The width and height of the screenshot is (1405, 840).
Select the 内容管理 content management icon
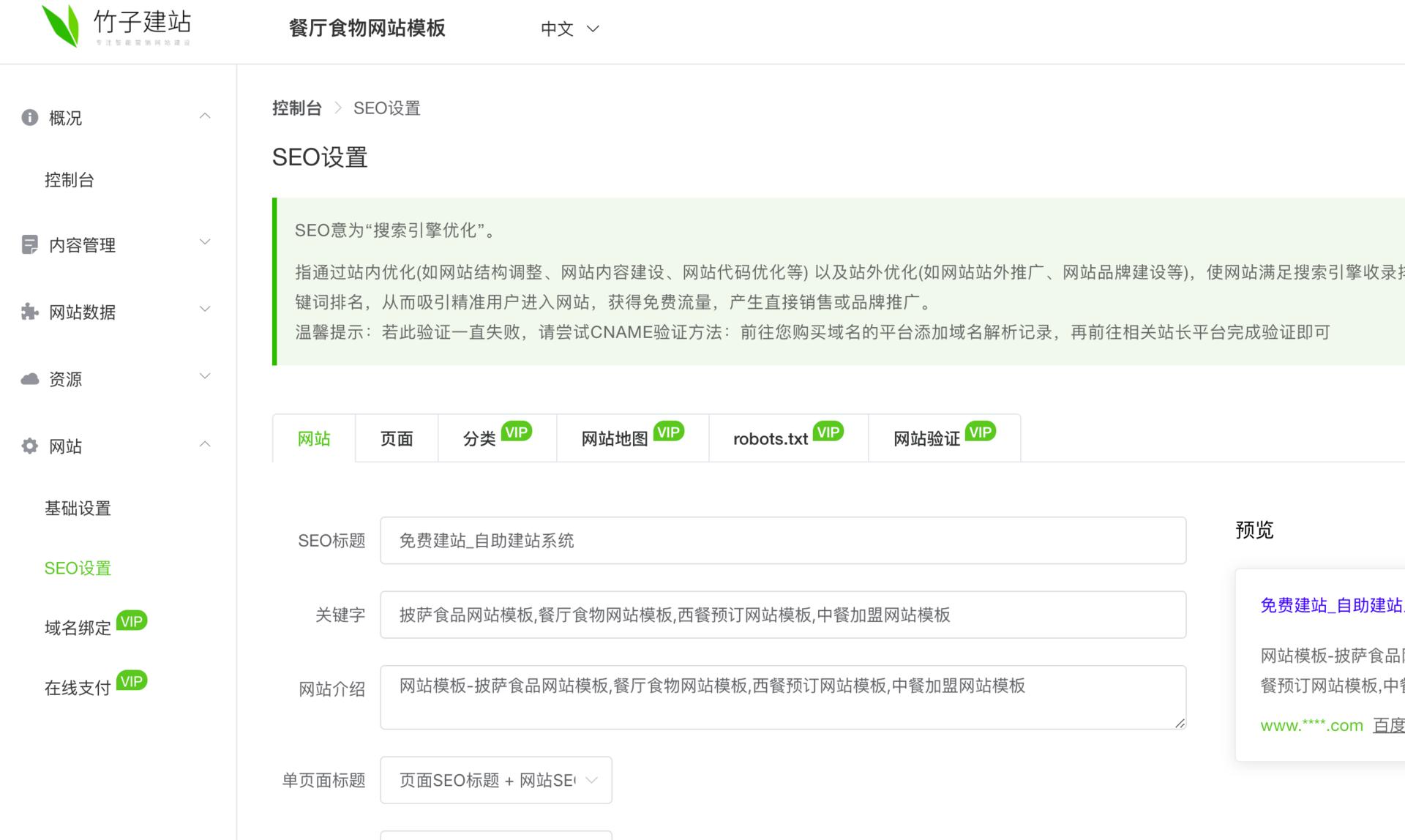(x=29, y=244)
